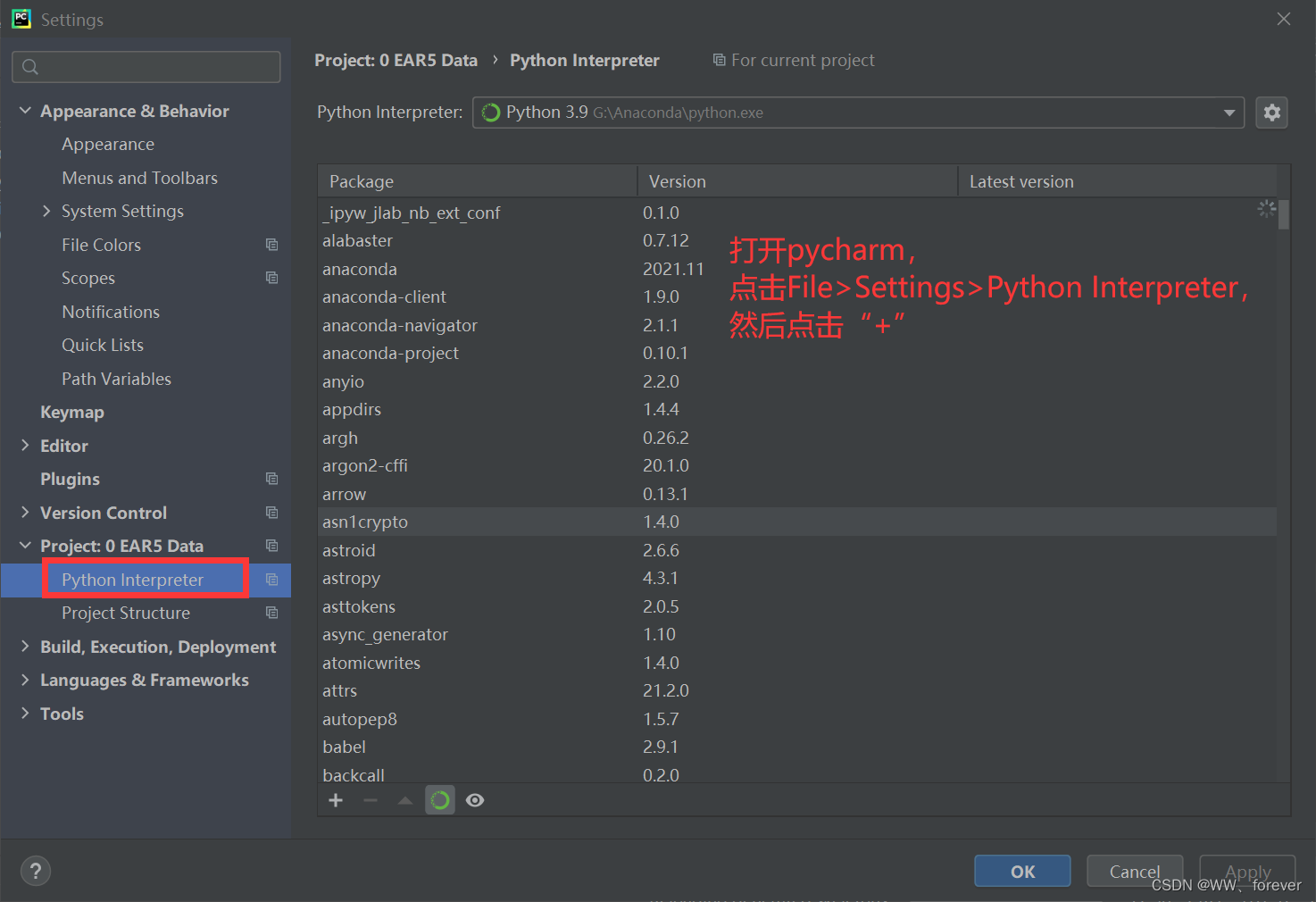Click the per-project icon beside Python Interpreter
1316x902 pixels.
coord(272,580)
